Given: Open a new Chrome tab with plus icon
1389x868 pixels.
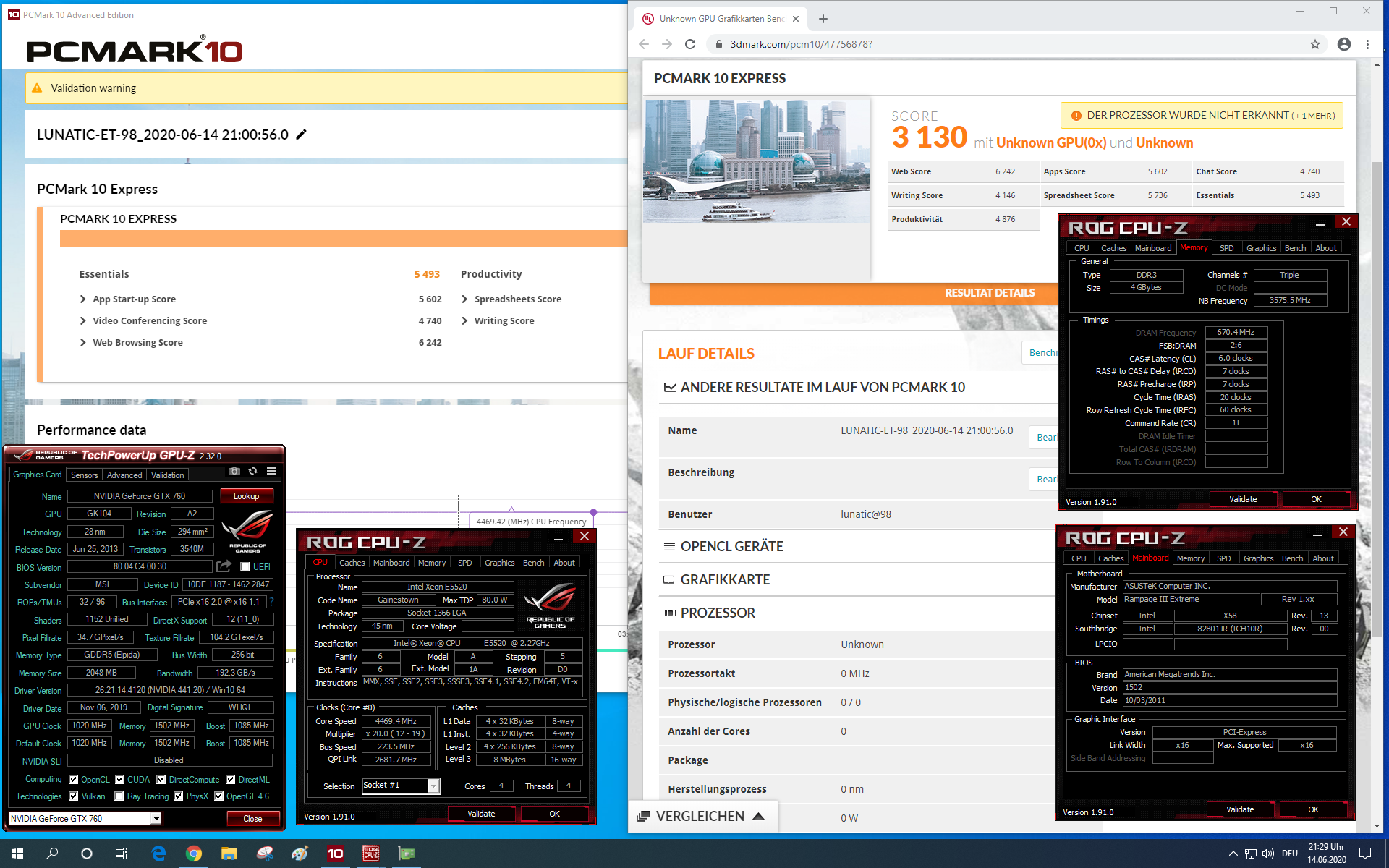Looking at the screenshot, I should click(823, 19).
